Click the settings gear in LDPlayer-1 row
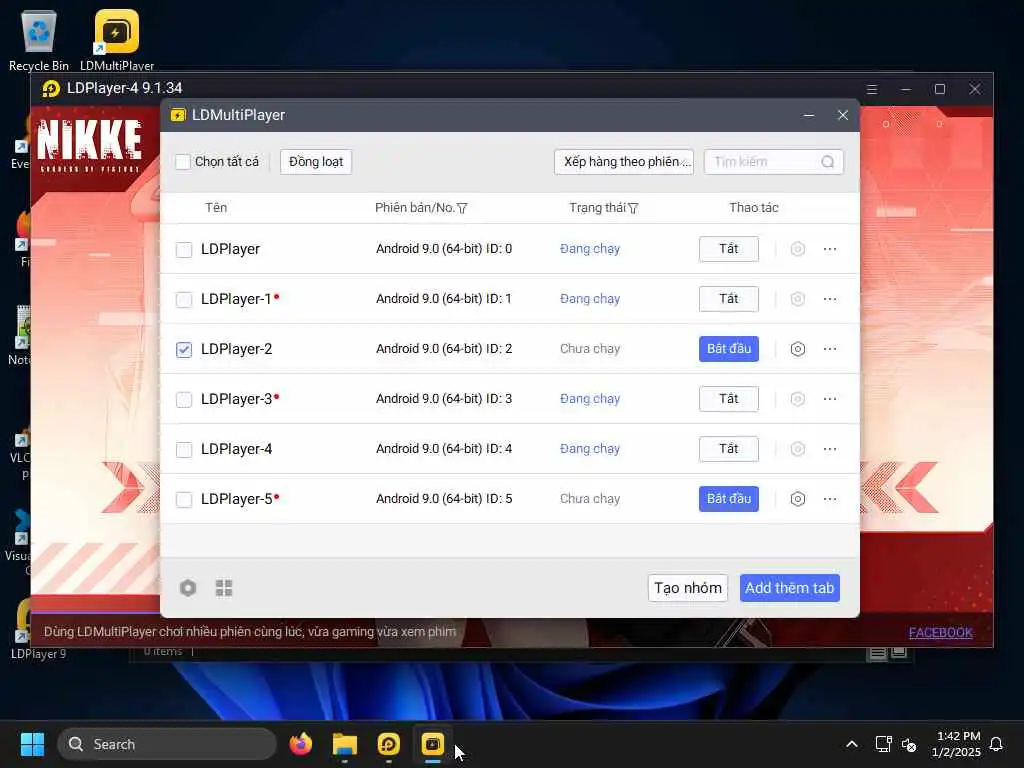 (x=797, y=299)
